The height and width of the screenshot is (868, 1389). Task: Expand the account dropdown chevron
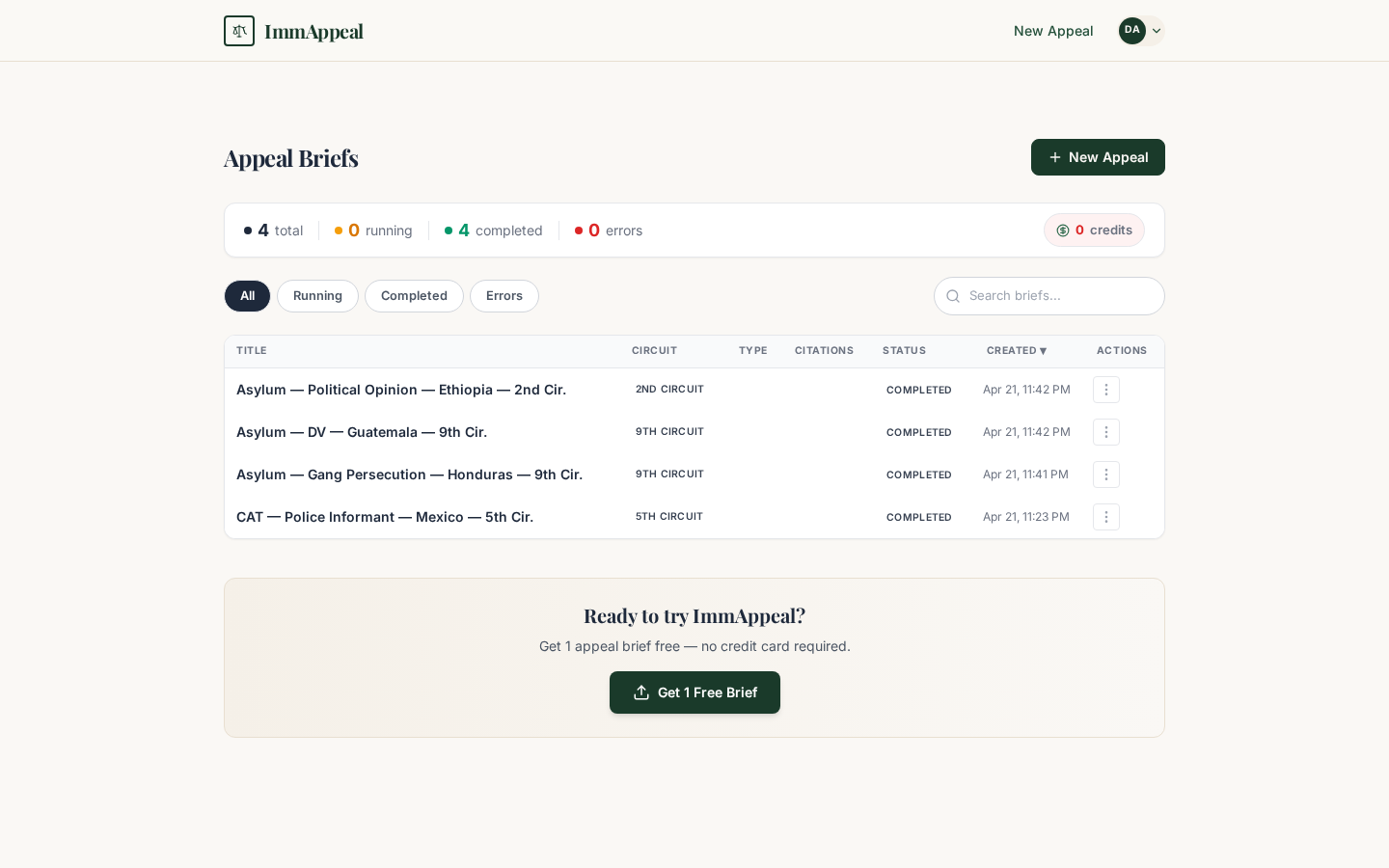coord(1157,31)
